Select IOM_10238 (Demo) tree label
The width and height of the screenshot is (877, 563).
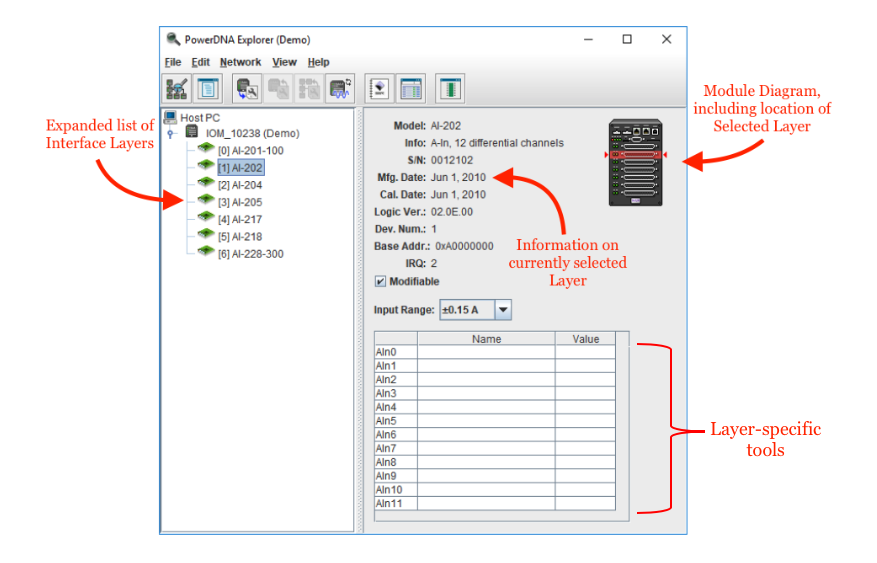pyautogui.click(x=252, y=134)
